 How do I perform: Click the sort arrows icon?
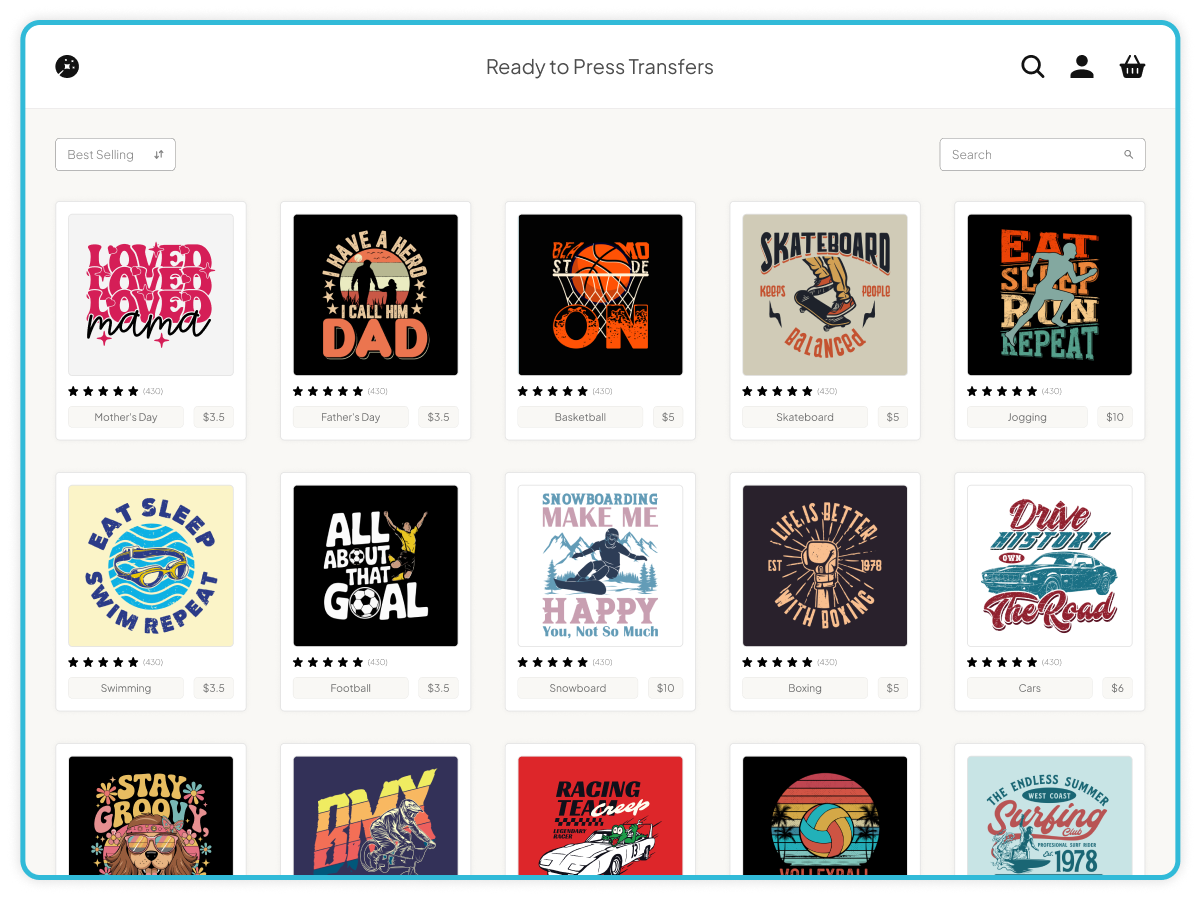pyautogui.click(x=159, y=155)
